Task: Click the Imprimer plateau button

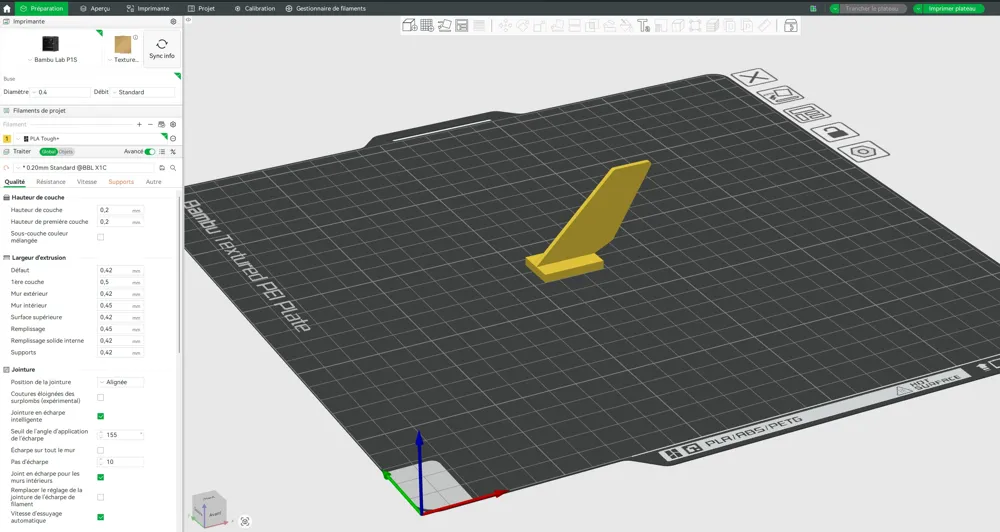Action: coord(952,8)
